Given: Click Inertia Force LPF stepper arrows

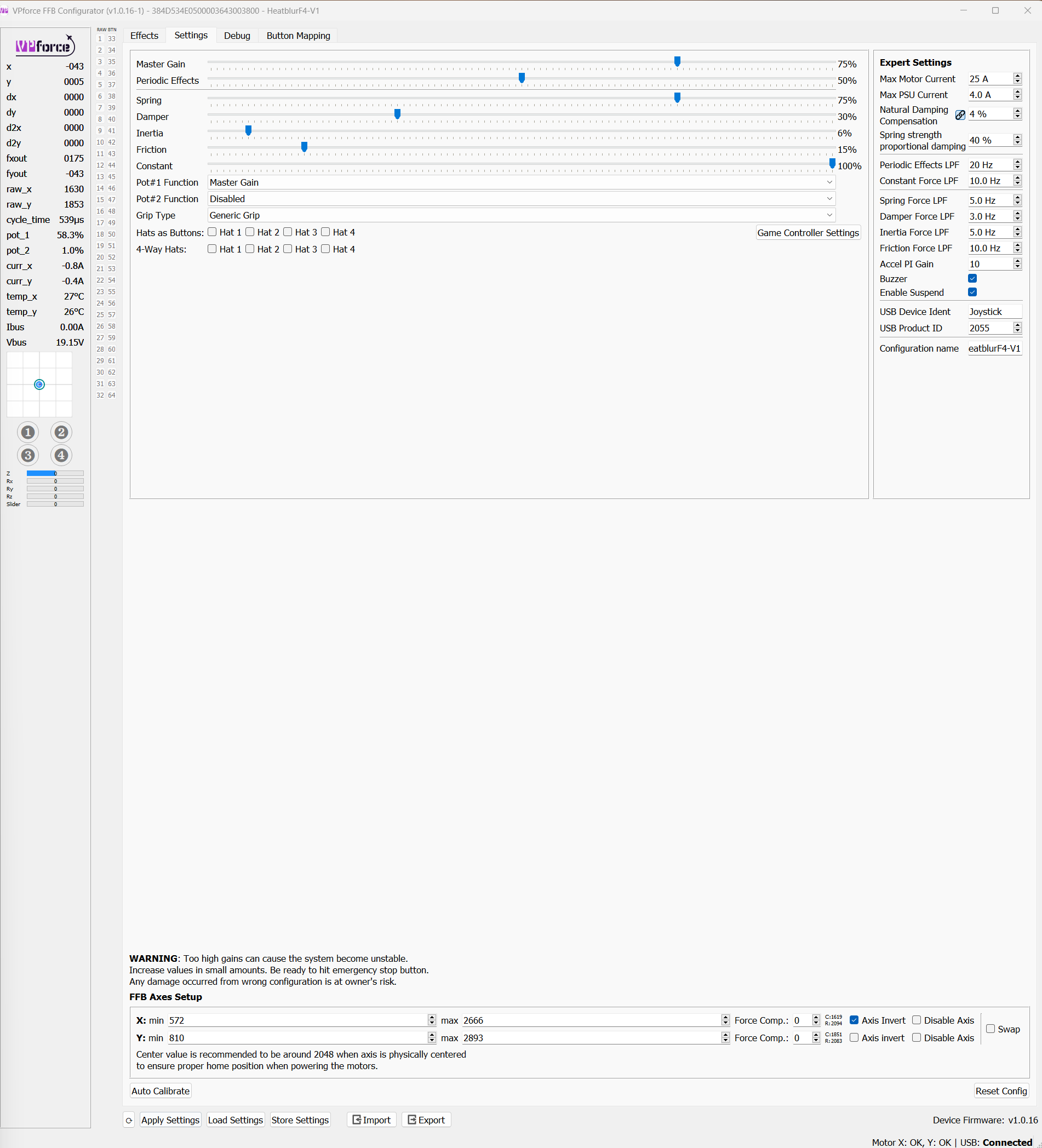Looking at the screenshot, I should (x=1017, y=232).
